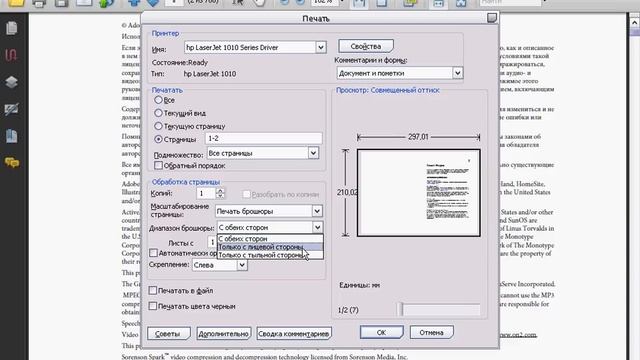Click the icon in Печать dialog title corner
The width and height of the screenshot is (640, 360).
pos(492,18)
